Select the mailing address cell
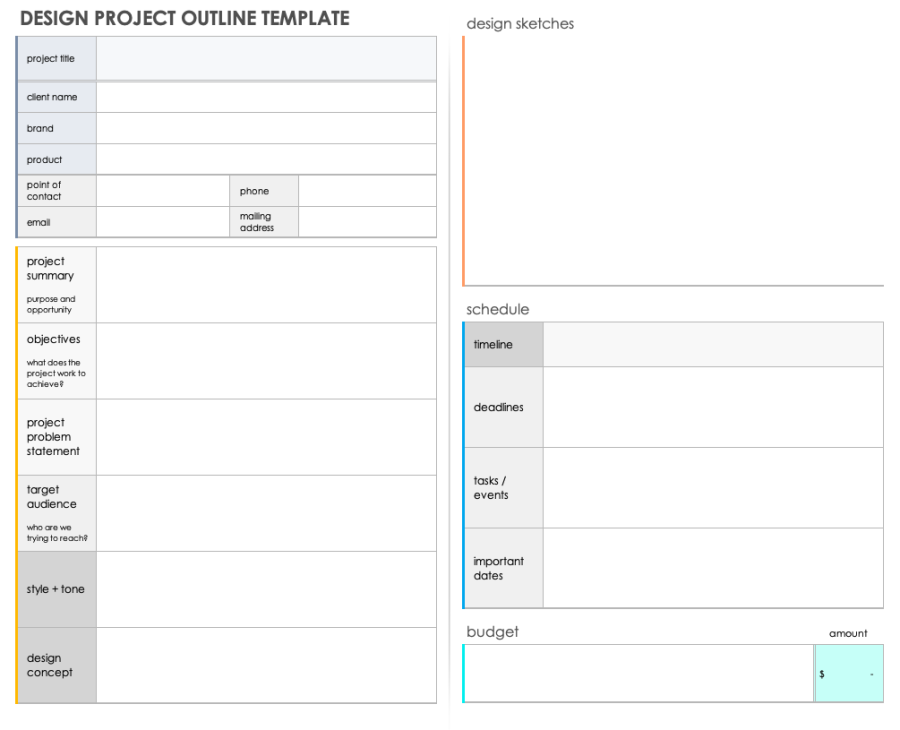This screenshot has width=900, height=730. [x=368, y=221]
